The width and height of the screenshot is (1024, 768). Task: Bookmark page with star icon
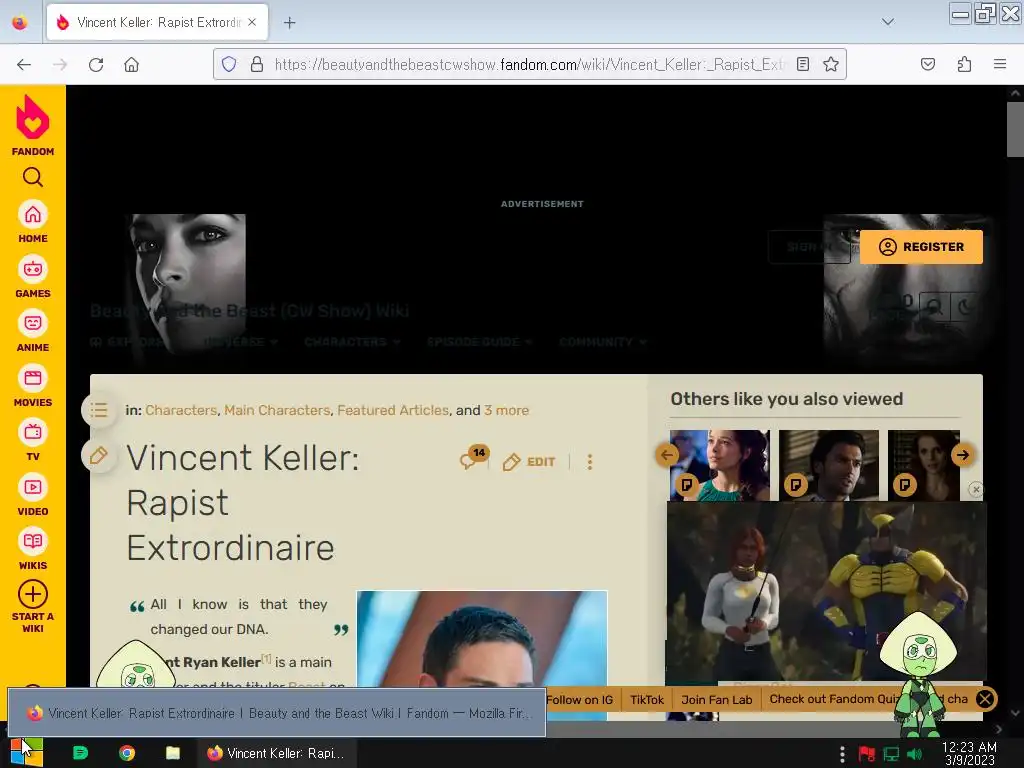[831, 64]
